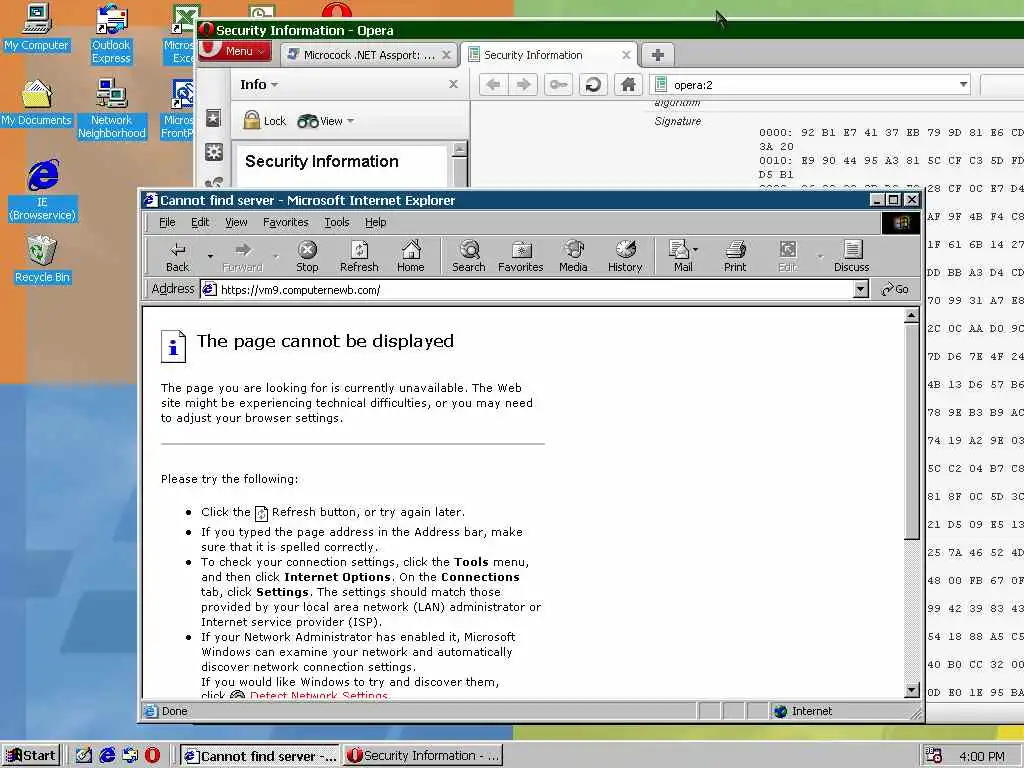Open the Opera Menu button
Image resolution: width=1024 pixels, height=768 pixels.
tap(233, 51)
